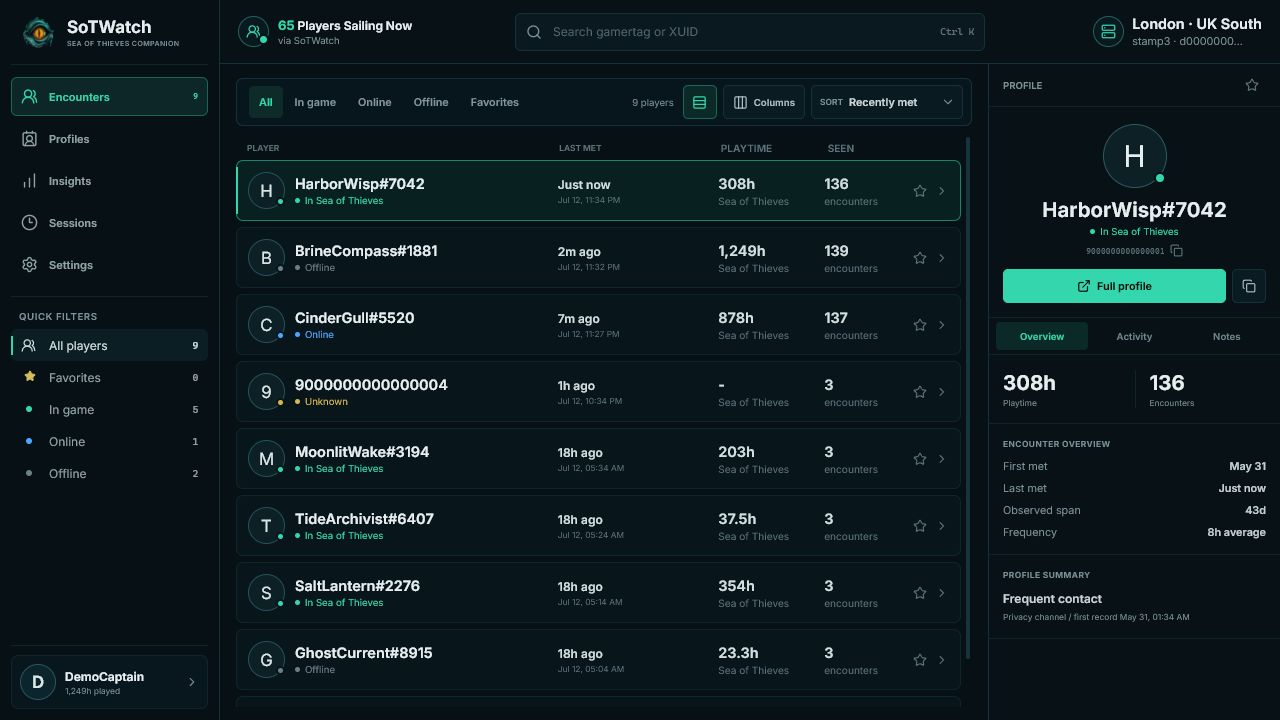Click the SoTWatch eye logo
Image resolution: width=1280 pixels, height=720 pixels.
click(38, 32)
